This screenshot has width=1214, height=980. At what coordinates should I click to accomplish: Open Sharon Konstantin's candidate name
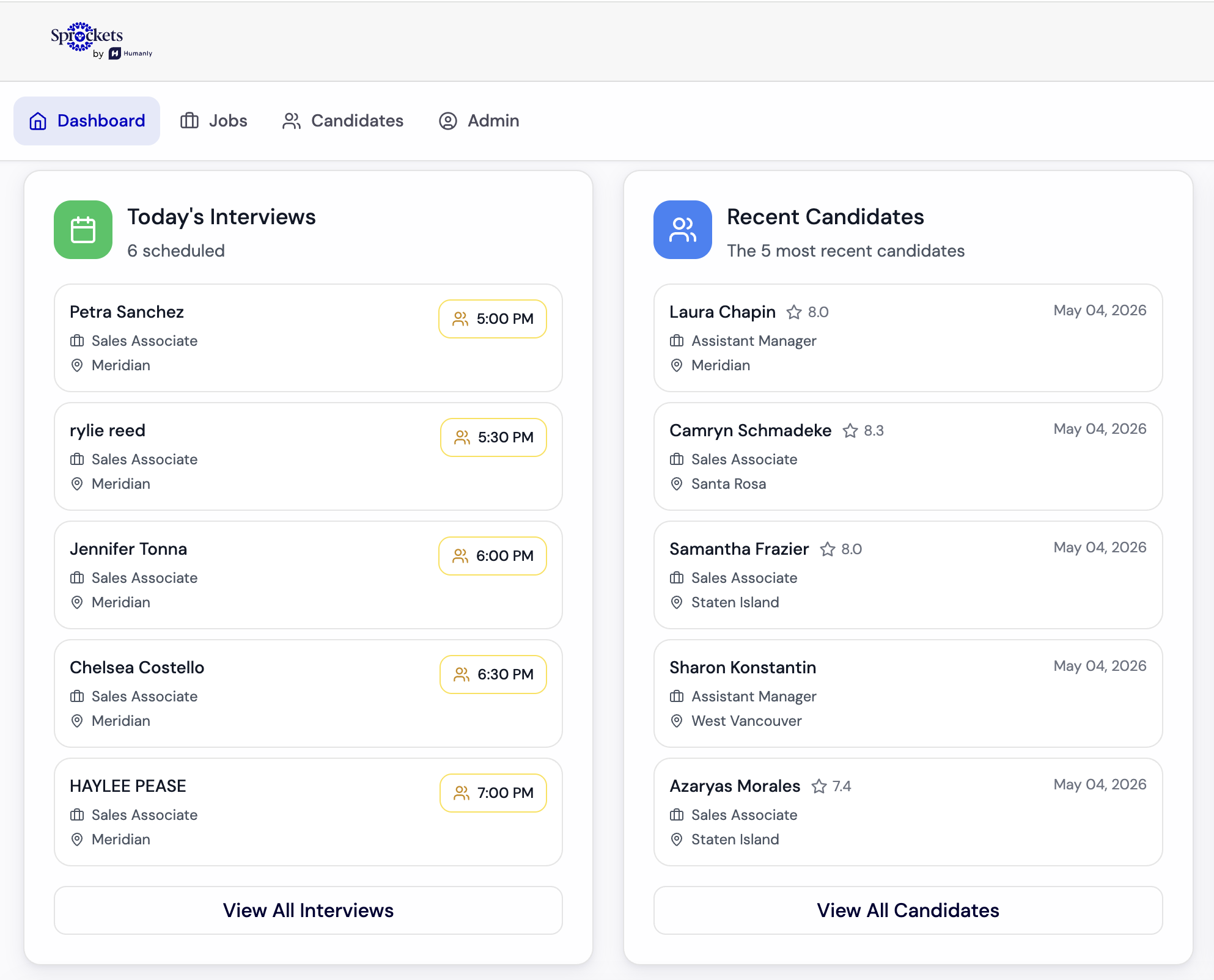pyautogui.click(x=743, y=667)
